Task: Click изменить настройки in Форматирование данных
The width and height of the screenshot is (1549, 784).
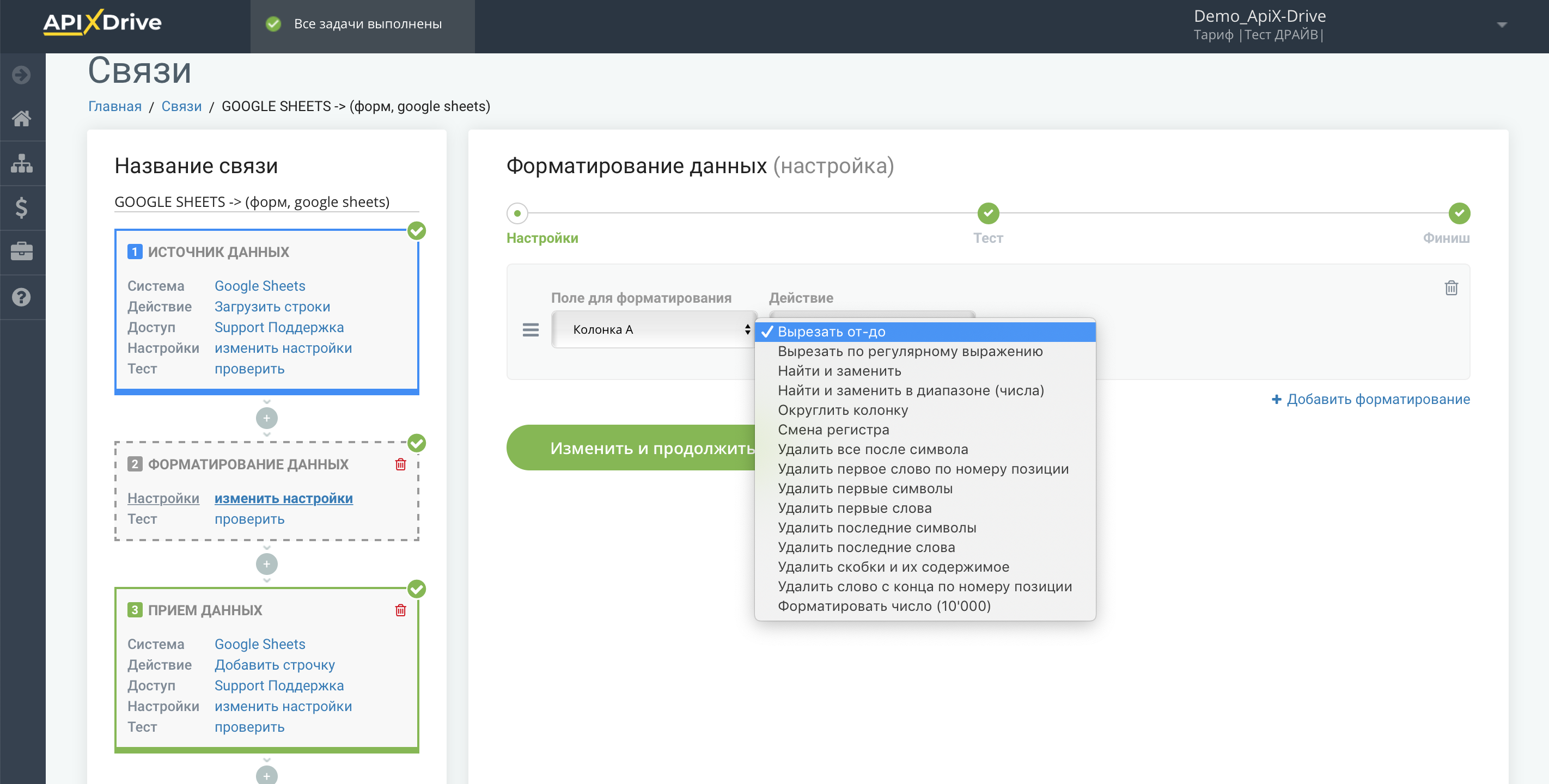Action: (283, 498)
